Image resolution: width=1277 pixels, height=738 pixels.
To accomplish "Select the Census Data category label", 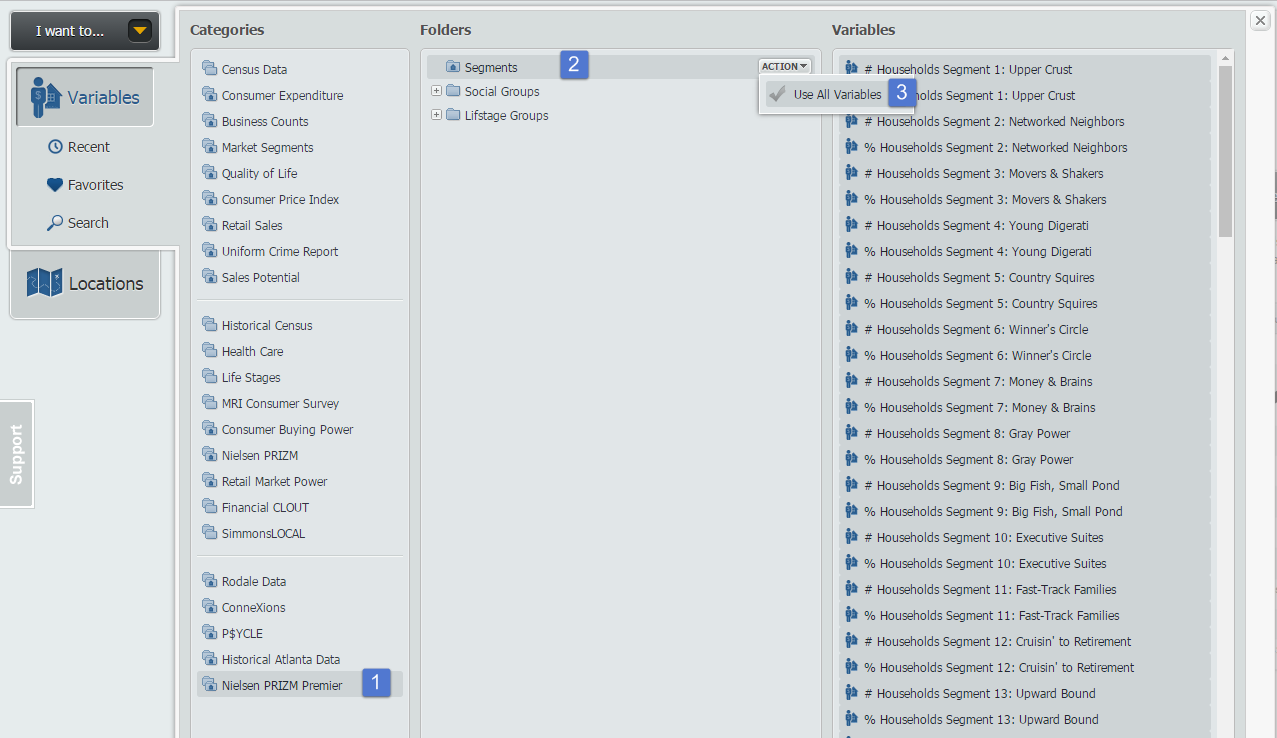I will (254, 70).
